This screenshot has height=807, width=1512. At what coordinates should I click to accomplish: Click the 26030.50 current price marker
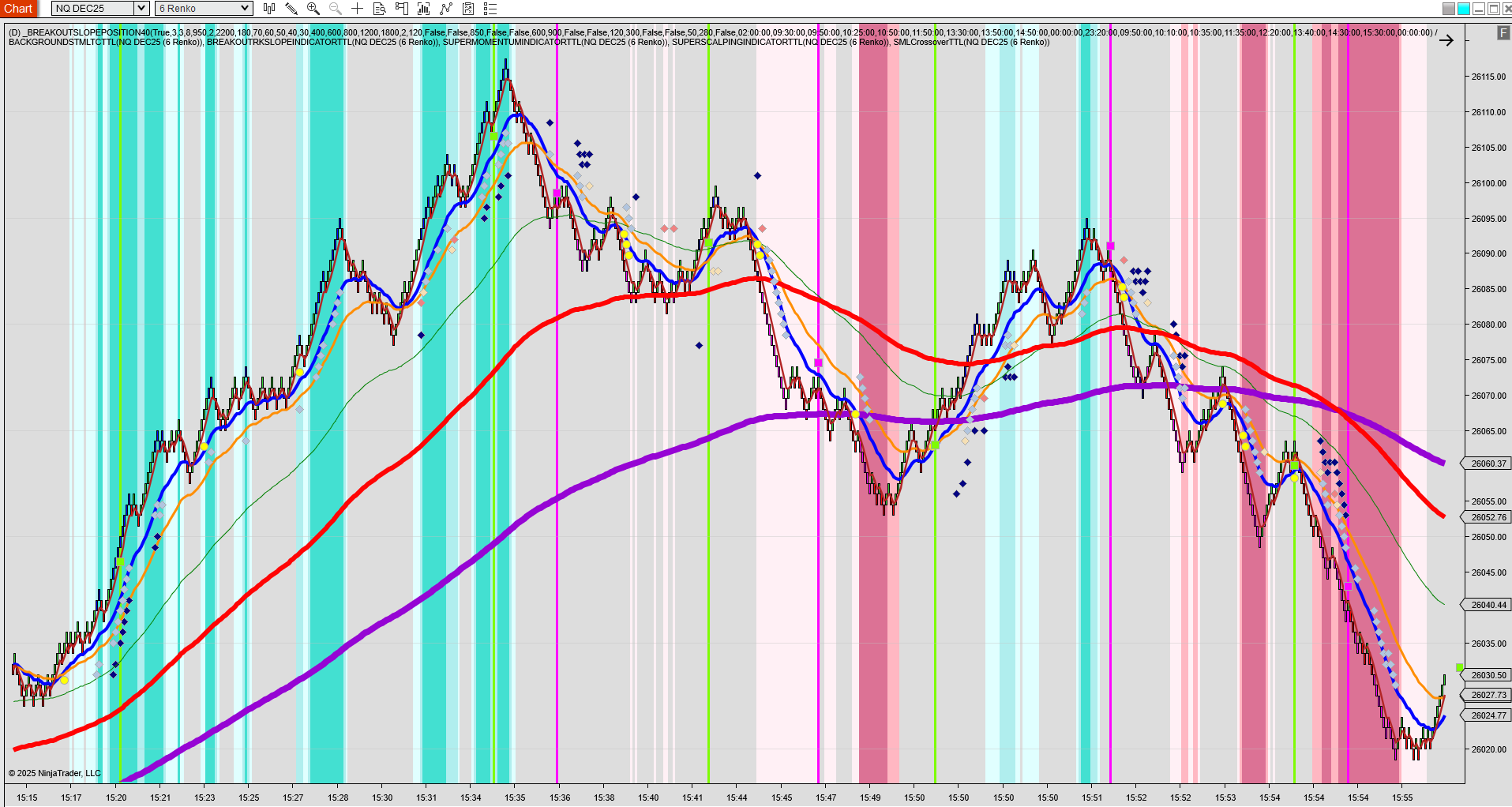(x=1488, y=675)
